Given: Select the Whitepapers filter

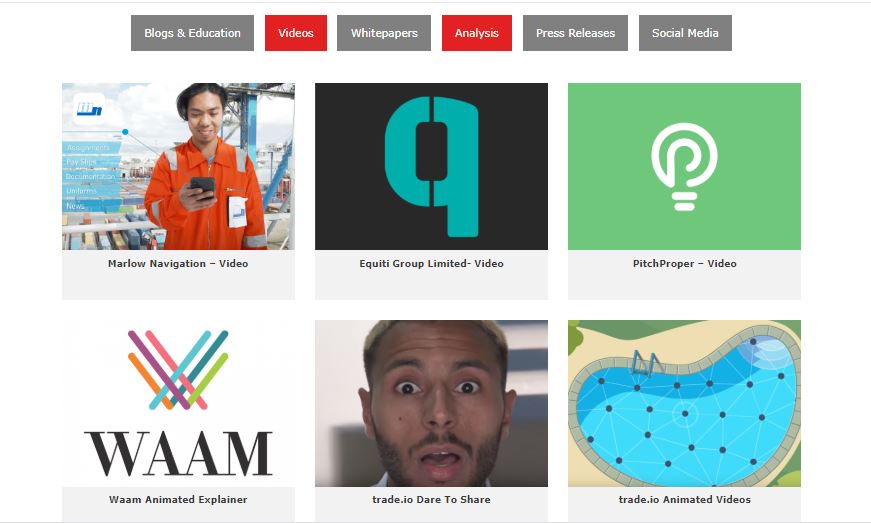Looking at the screenshot, I should (384, 33).
